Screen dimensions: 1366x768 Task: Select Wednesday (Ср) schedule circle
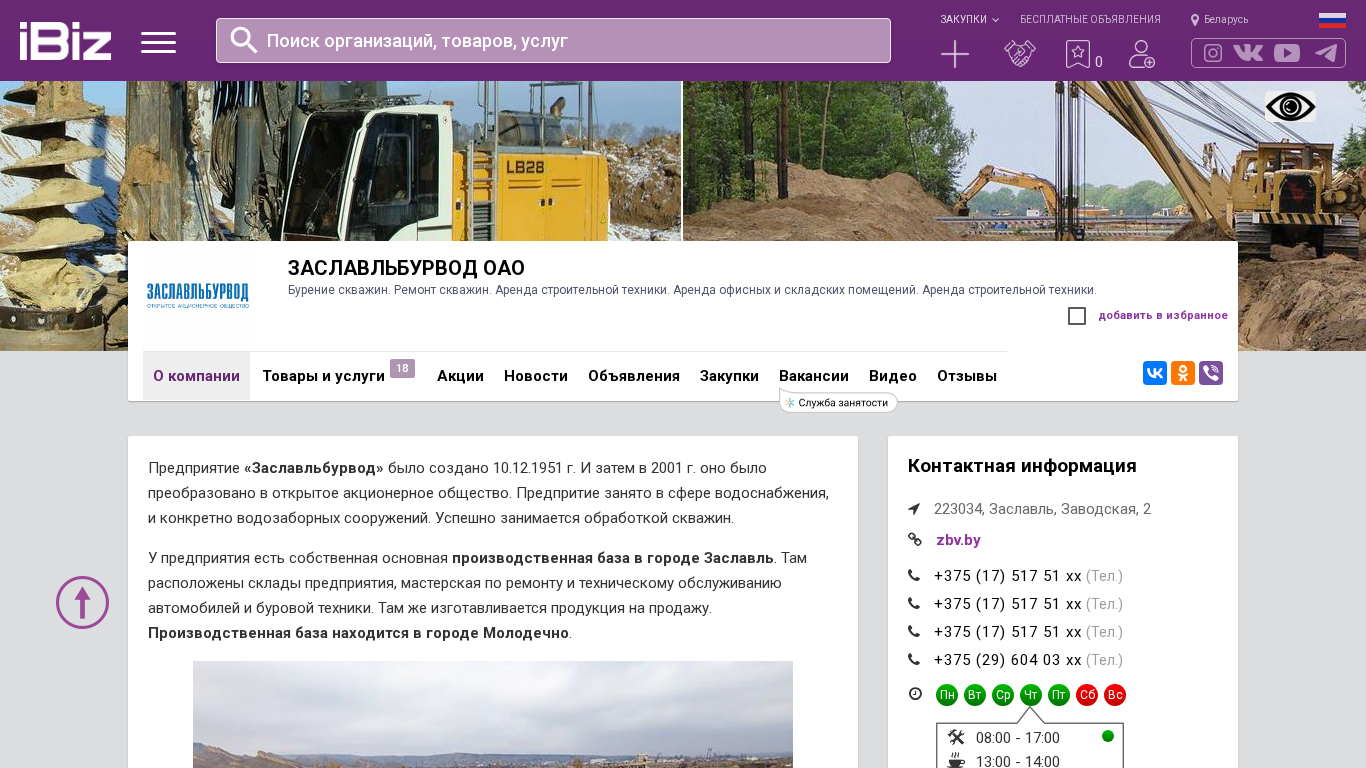(x=1003, y=695)
